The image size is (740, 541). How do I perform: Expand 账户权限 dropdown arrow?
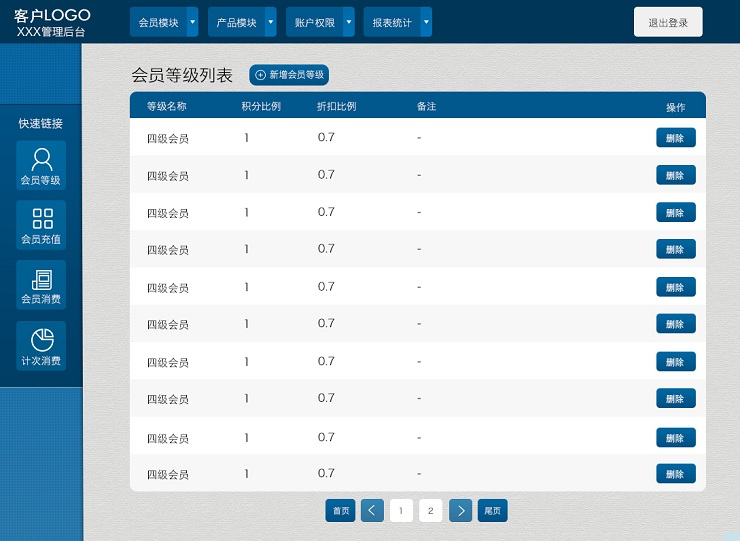pos(348,22)
